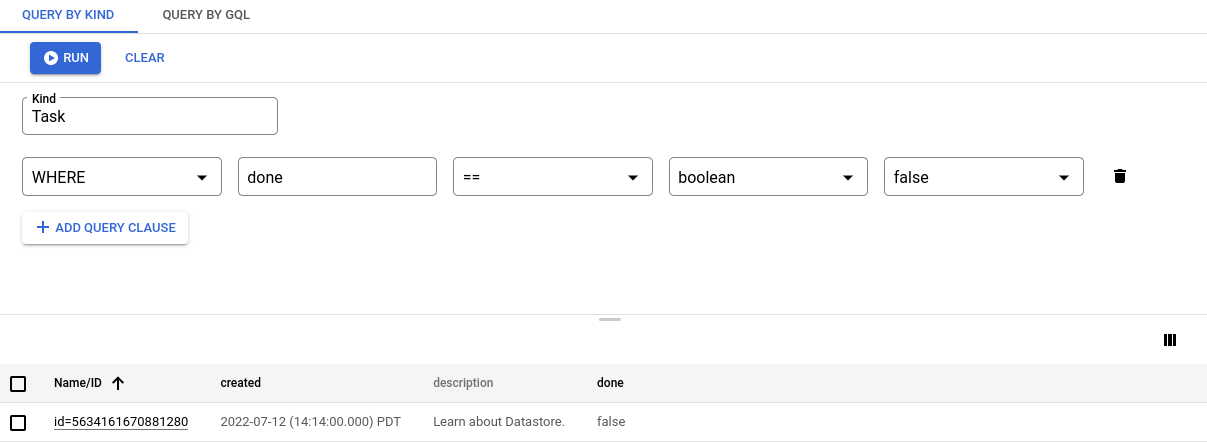
Task: Click the plus icon on Add Query Clause
Action: pos(42,228)
